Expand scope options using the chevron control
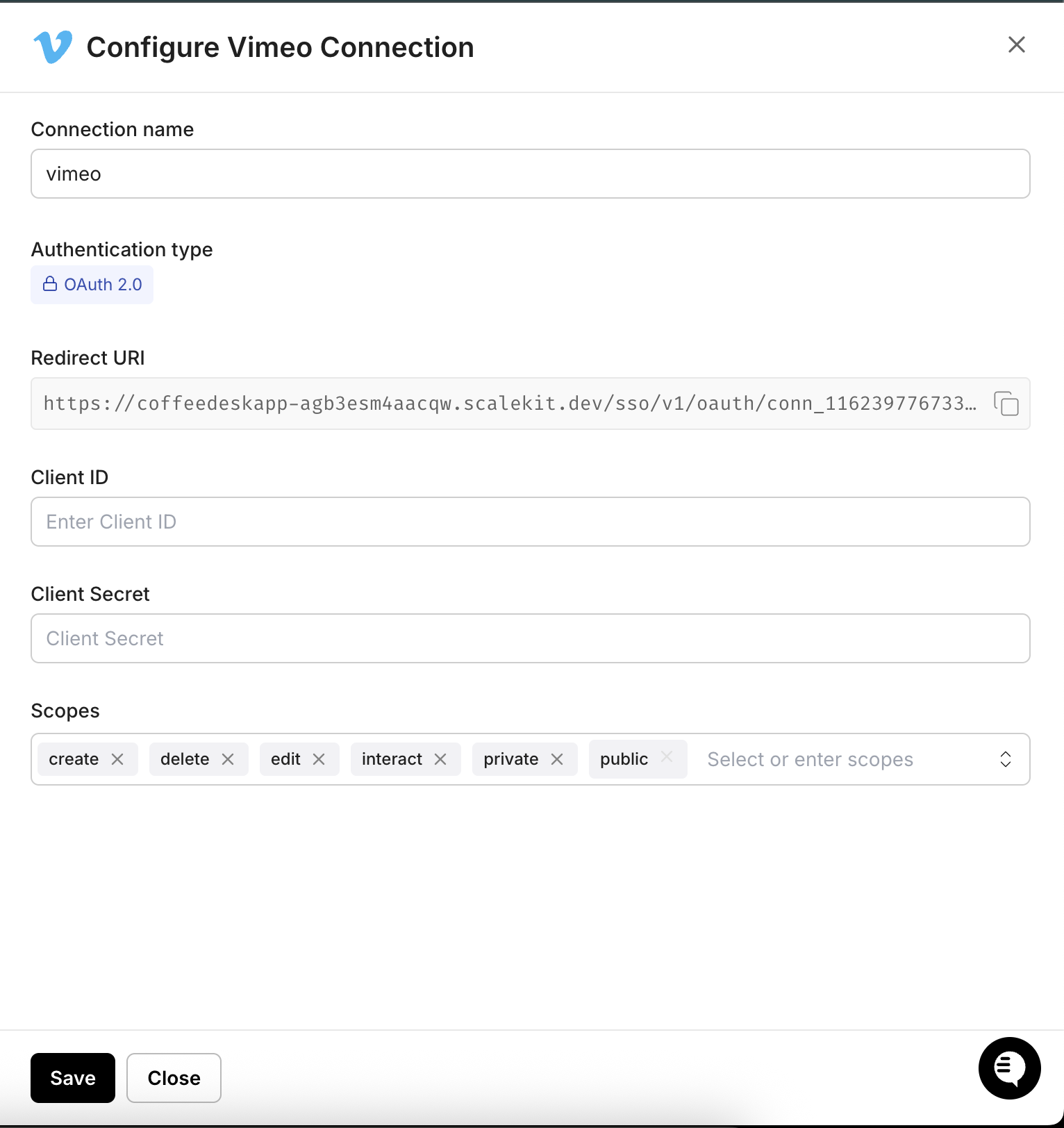 pos(1005,758)
